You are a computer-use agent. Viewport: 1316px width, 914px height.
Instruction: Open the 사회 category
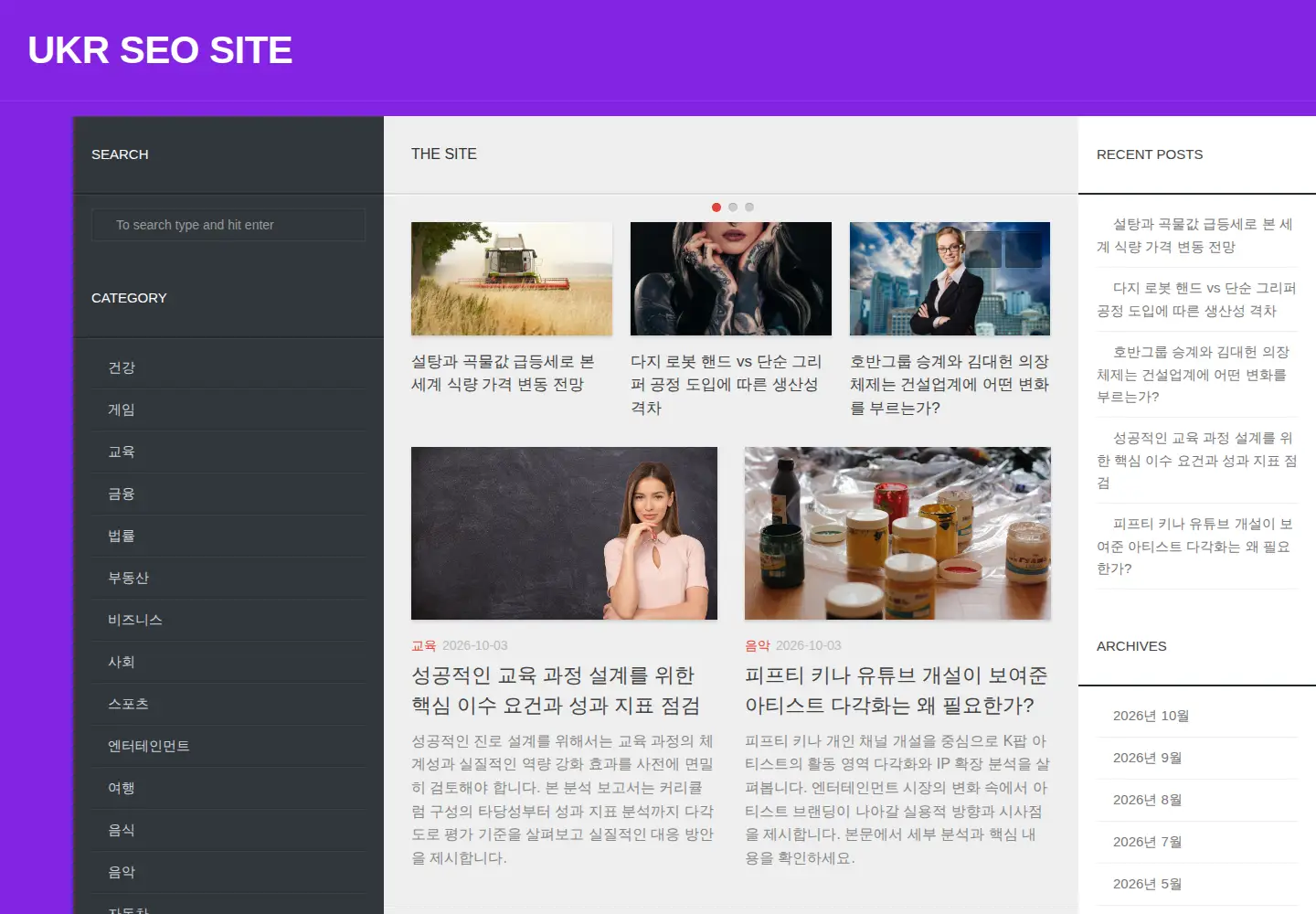[x=122, y=662]
